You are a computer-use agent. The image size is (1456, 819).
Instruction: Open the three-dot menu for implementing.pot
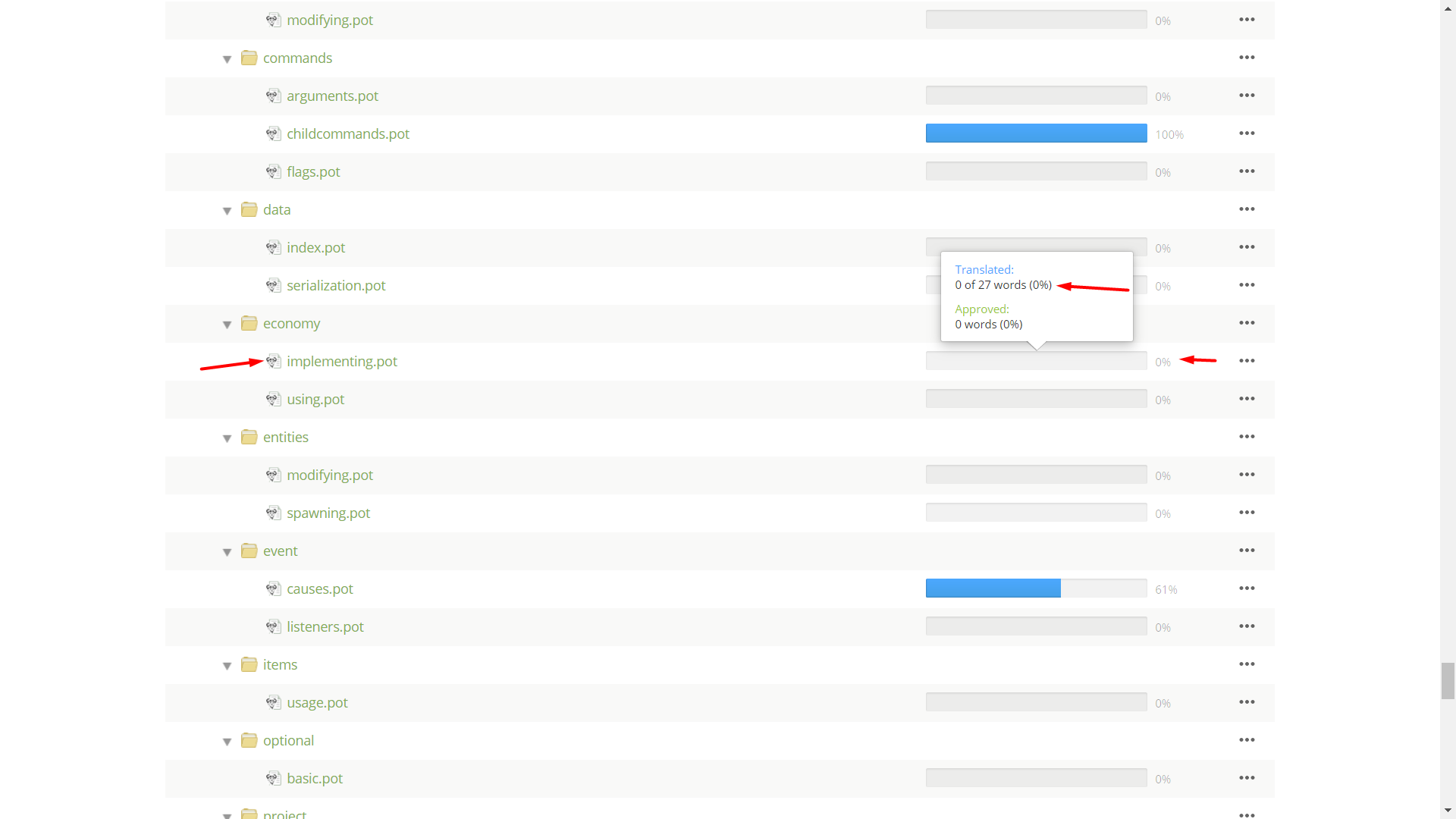pyautogui.click(x=1247, y=361)
